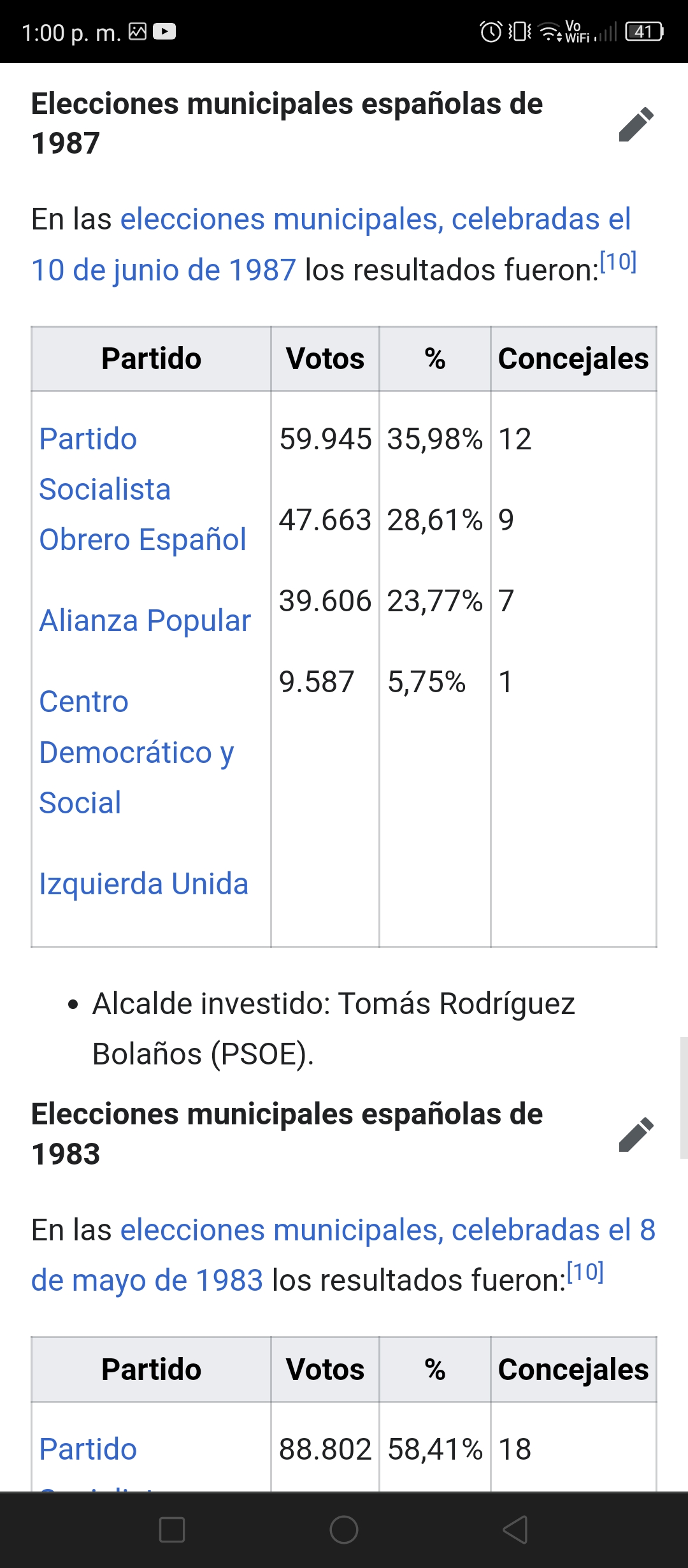Screen dimensions: 688x1568
Task: Open the Alianza Popular link
Action: click(x=145, y=620)
